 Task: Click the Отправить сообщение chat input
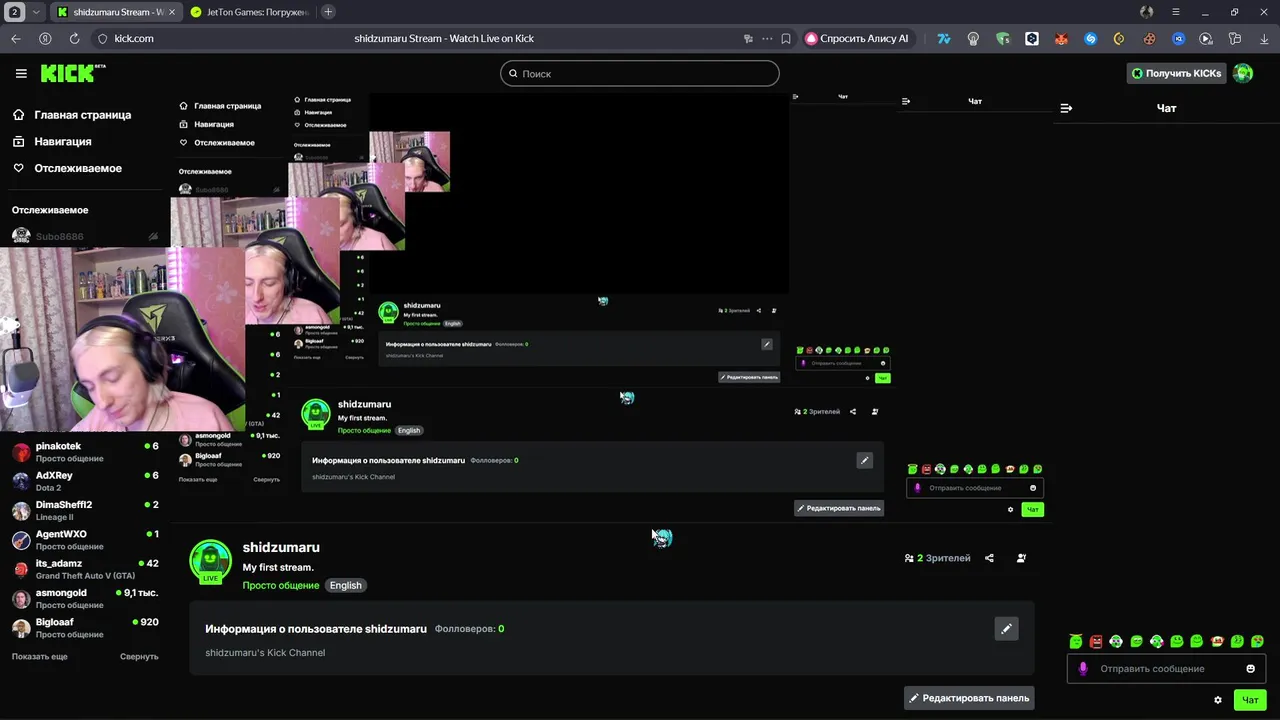tap(1166, 668)
